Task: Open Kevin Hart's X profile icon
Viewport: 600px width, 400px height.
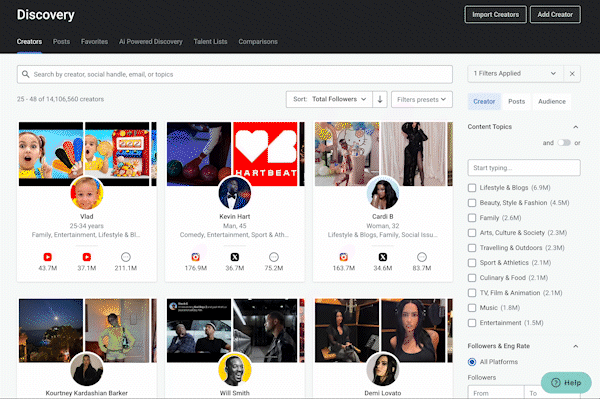Action: tap(235, 257)
